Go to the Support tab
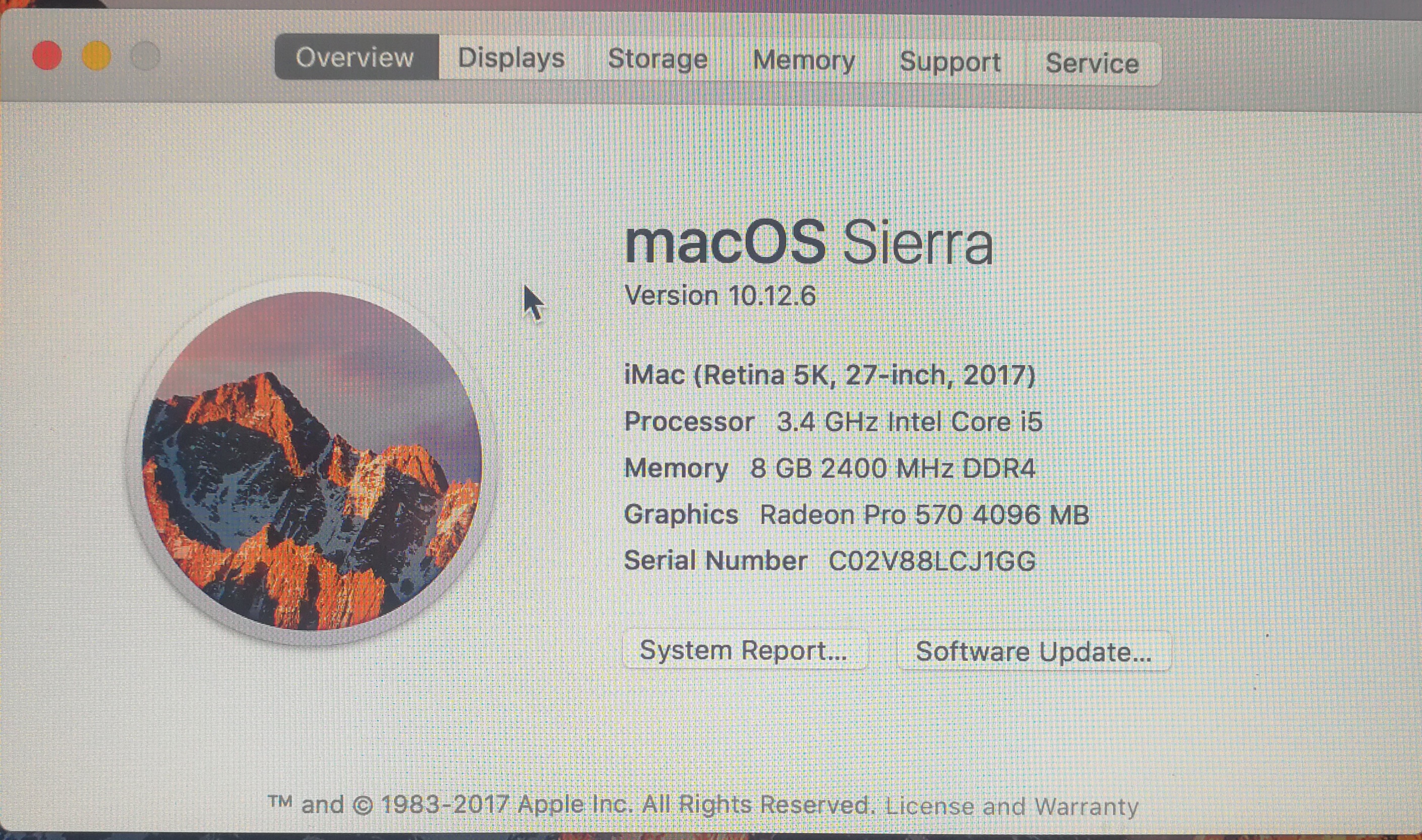 pyautogui.click(x=950, y=62)
